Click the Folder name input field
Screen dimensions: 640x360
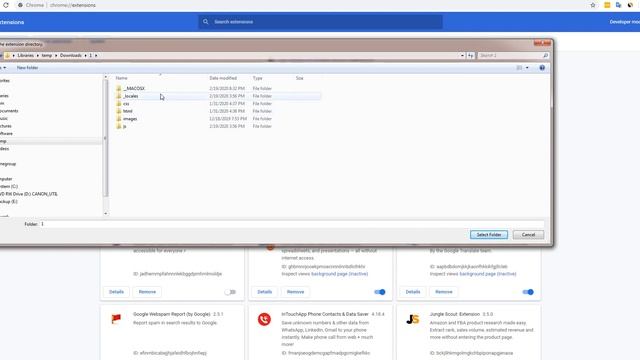(292, 224)
